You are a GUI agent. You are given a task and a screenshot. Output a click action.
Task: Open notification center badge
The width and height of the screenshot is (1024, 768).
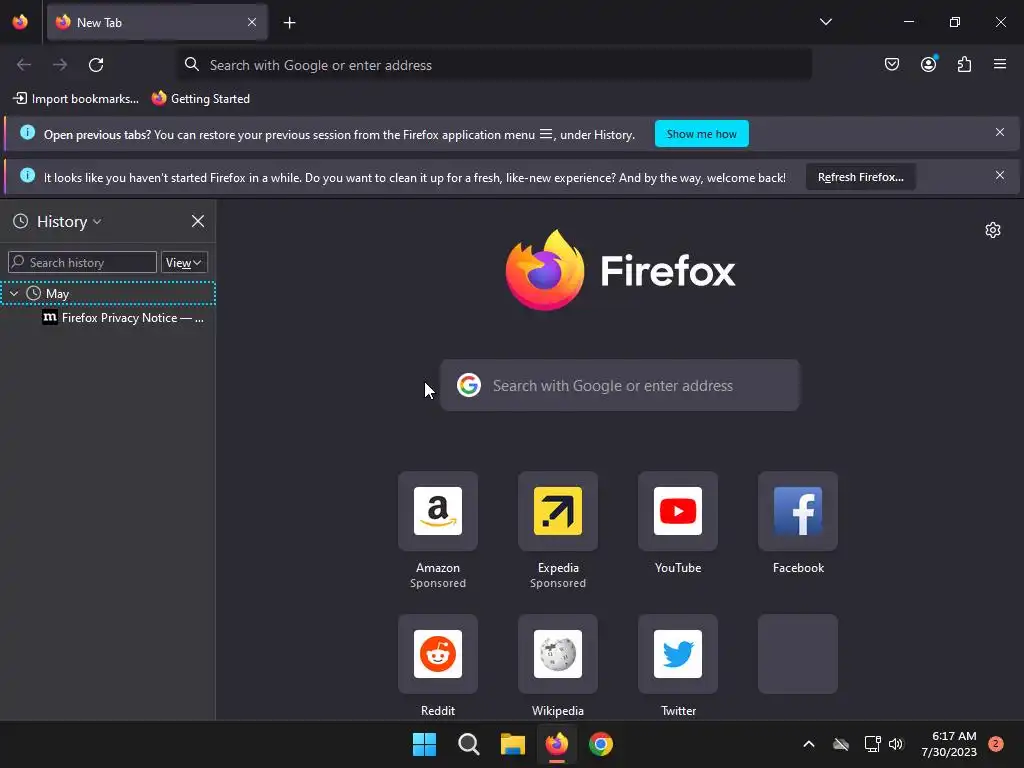click(996, 744)
